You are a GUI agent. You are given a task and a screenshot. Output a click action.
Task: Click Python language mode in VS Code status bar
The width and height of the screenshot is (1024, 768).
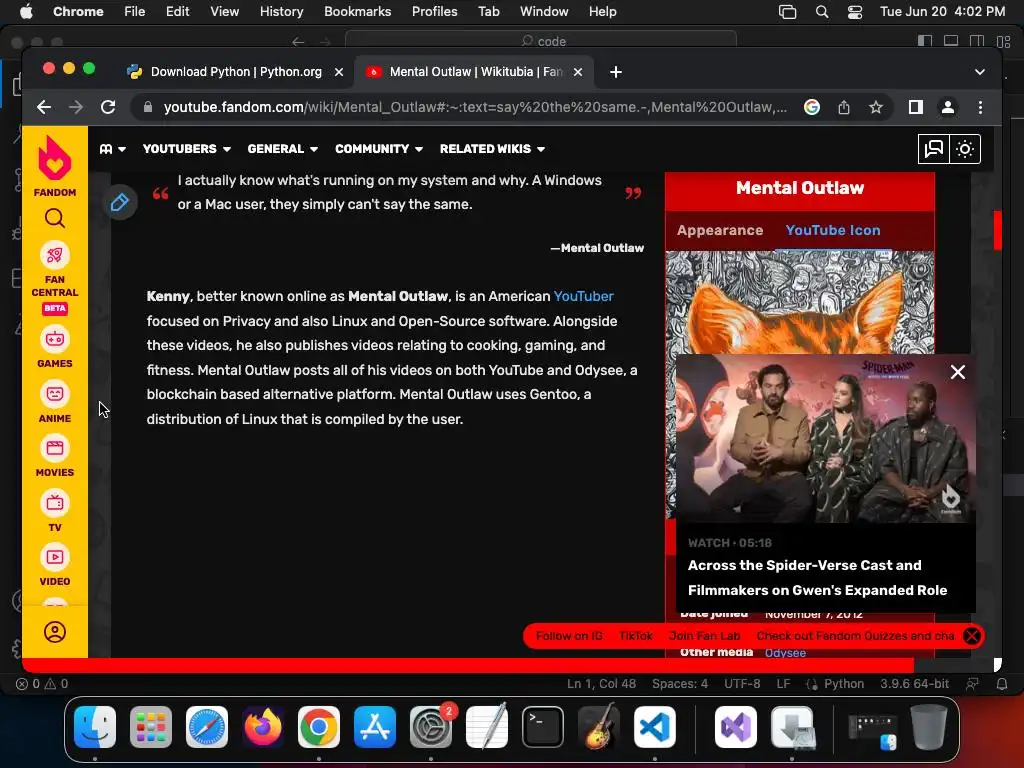pyautogui.click(x=843, y=684)
